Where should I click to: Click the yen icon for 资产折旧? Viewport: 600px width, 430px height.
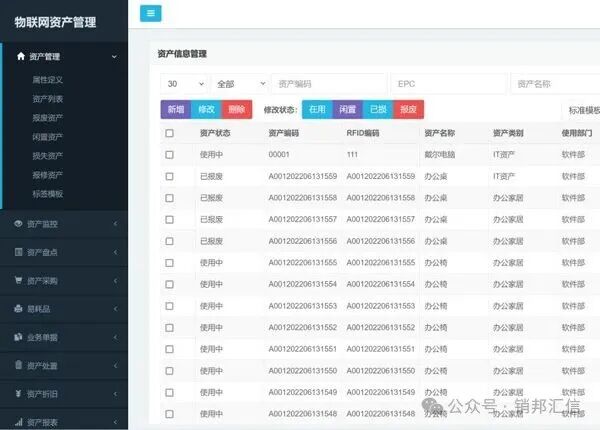tap(18, 394)
